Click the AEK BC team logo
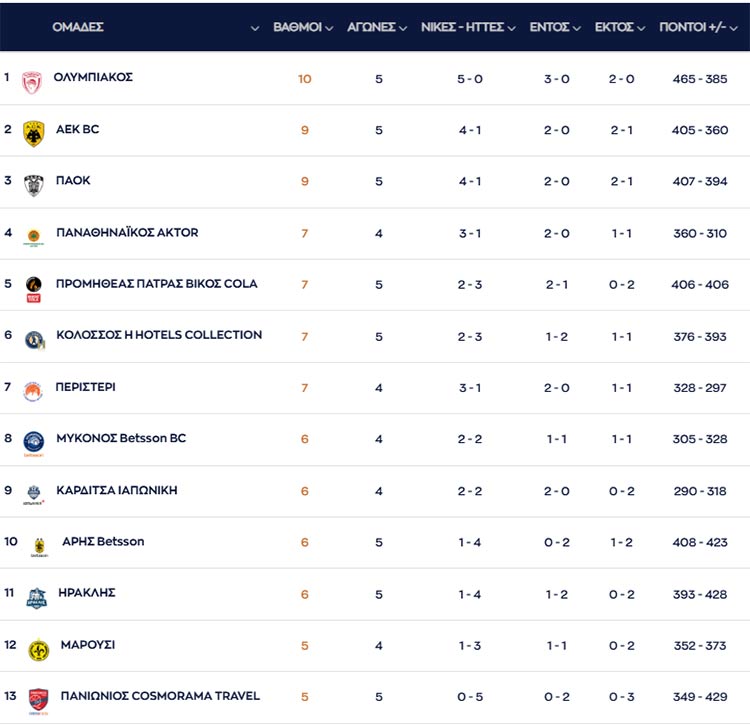Screen dimensions: 750x725 tap(34, 133)
